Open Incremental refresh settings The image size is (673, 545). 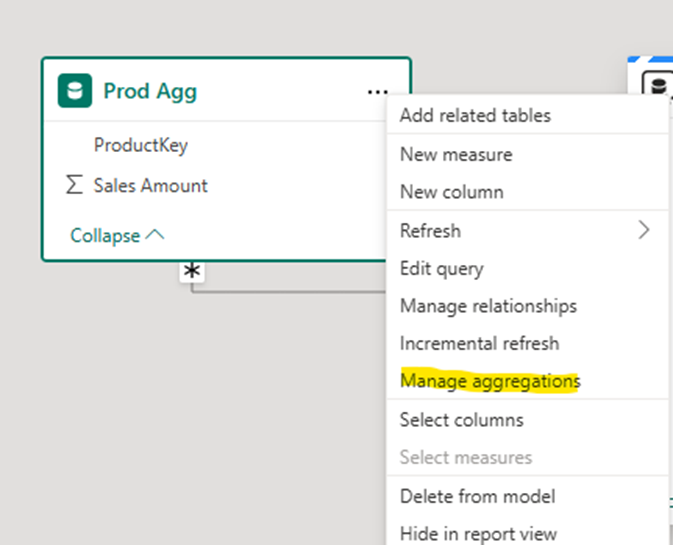[479, 343]
